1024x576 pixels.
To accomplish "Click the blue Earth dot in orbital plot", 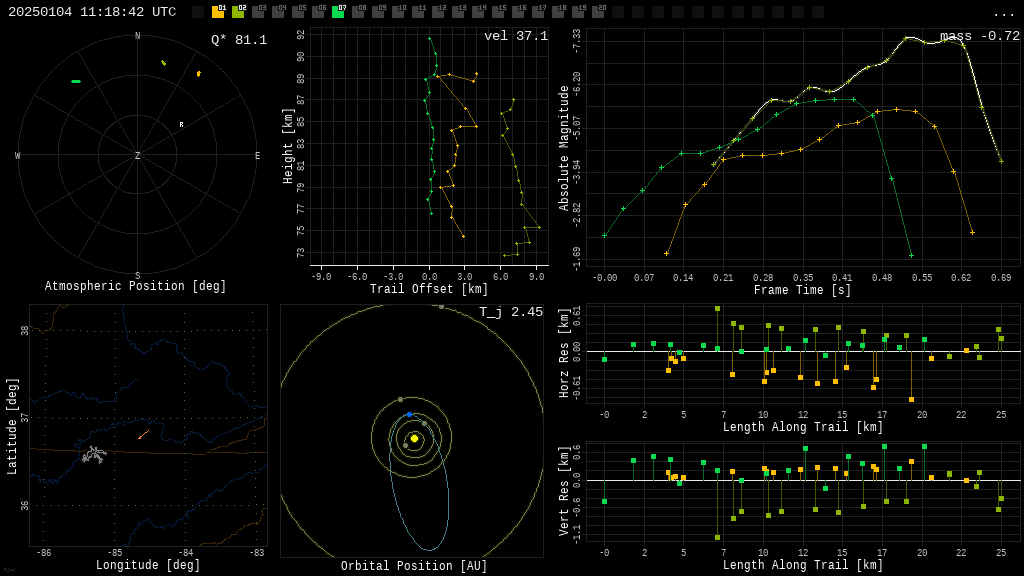I will (x=409, y=414).
